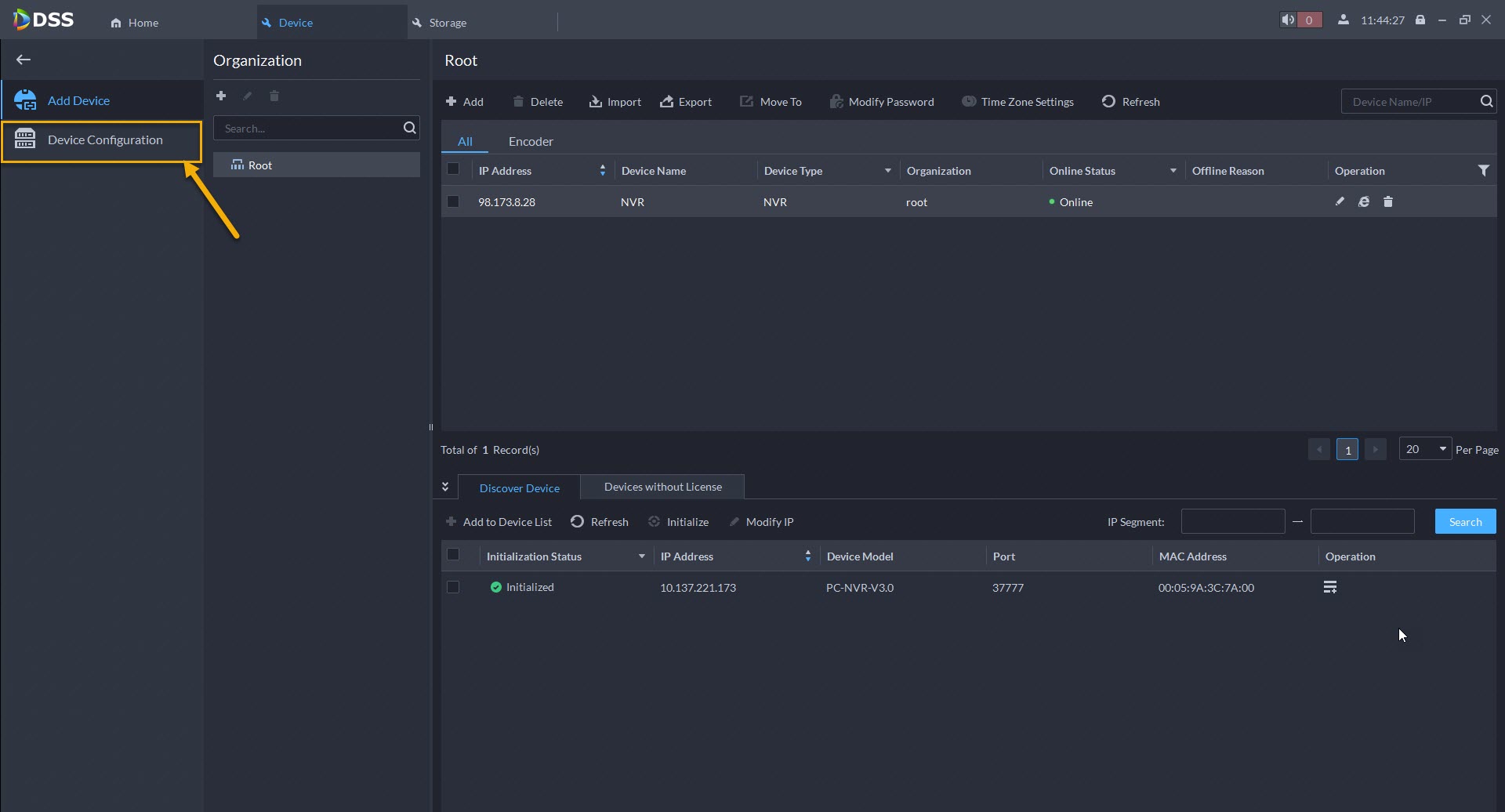Click the plus icon under Organization
This screenshot has width=1505, height=812.
click(x=221, y=96)
